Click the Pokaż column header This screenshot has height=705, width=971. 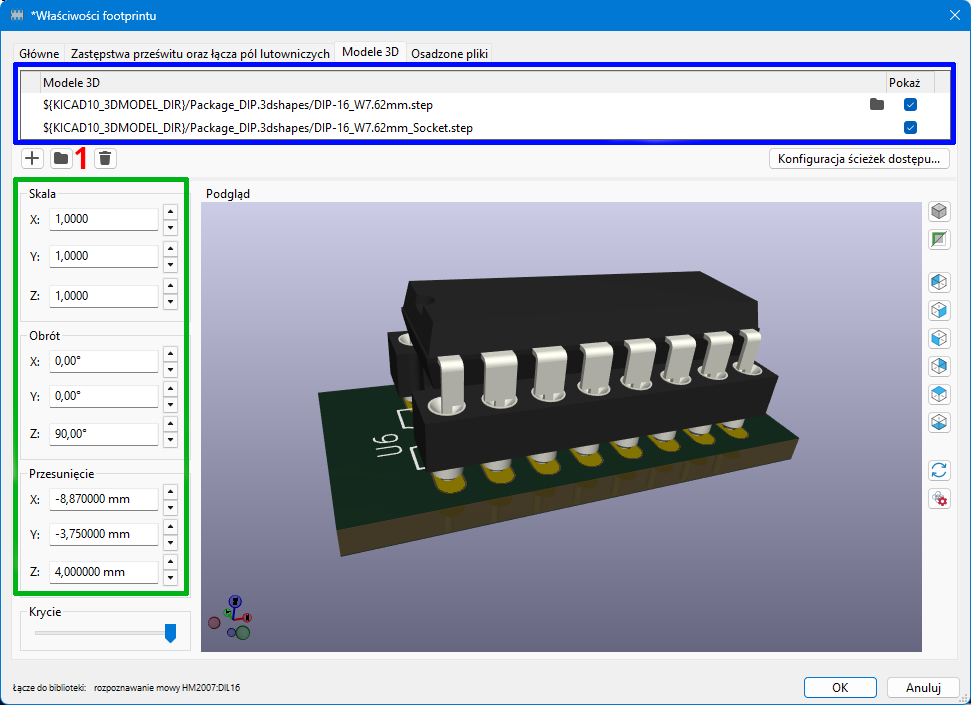910,82
